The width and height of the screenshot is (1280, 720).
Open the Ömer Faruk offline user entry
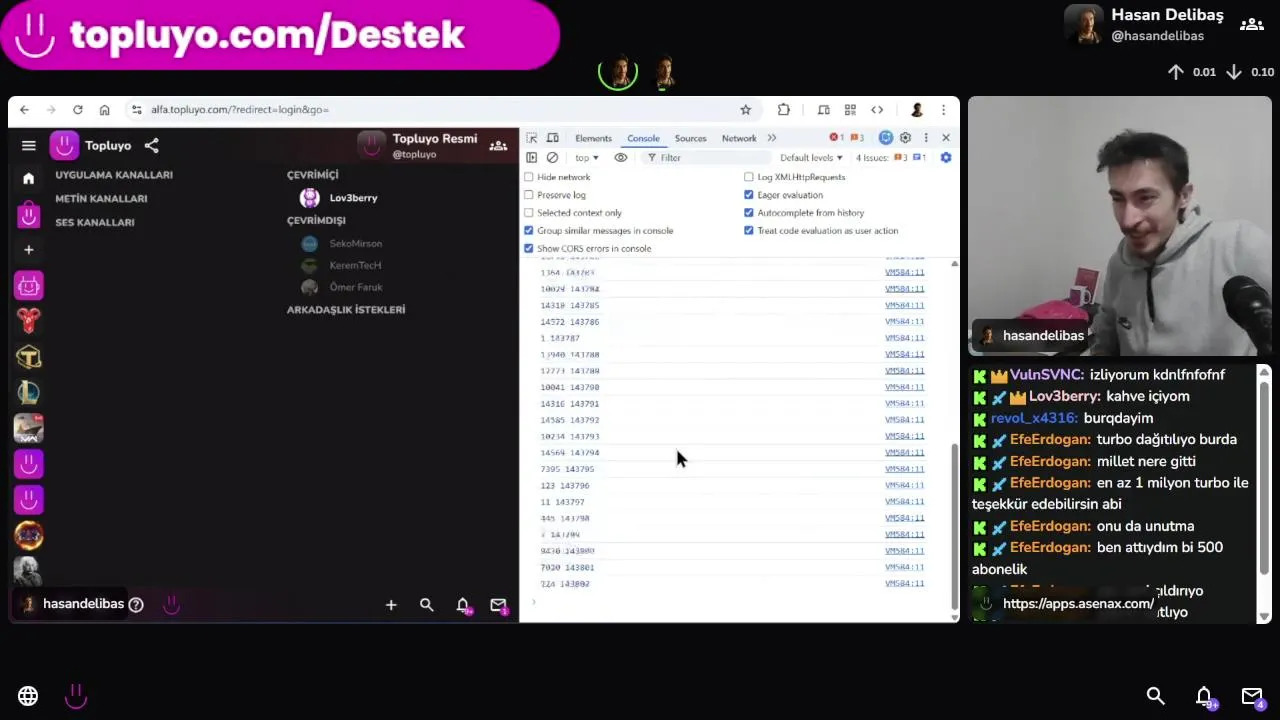pyautogui.click(x=342, y=288)
